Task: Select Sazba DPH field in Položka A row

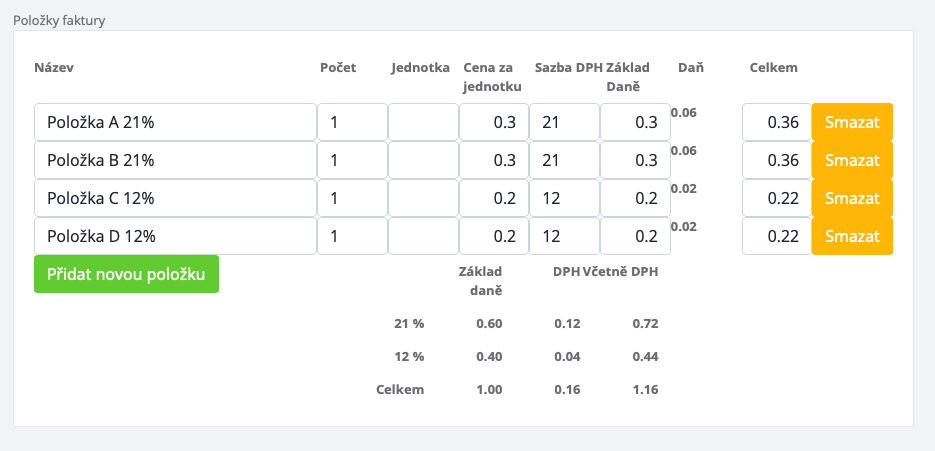Action: click(564, 122)
